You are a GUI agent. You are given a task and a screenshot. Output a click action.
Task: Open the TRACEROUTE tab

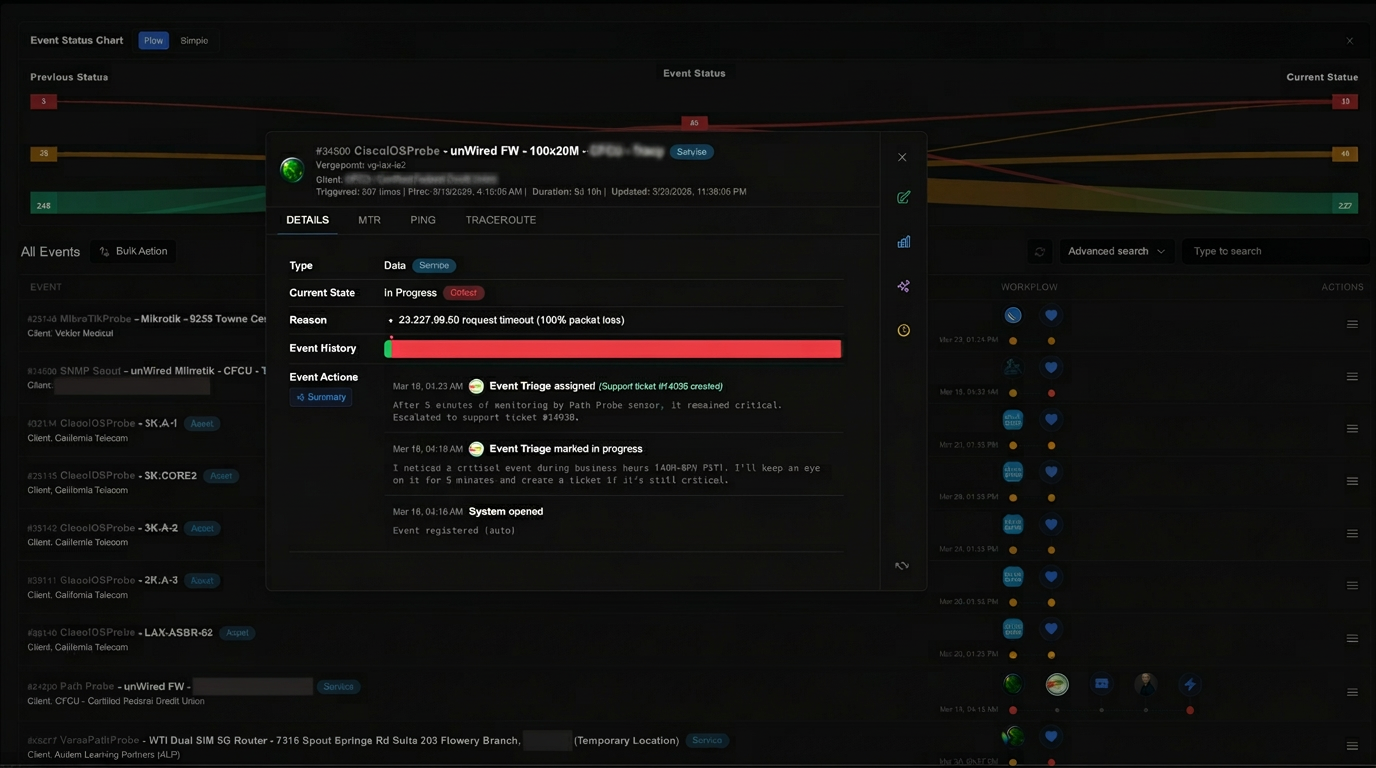point(500,220)
